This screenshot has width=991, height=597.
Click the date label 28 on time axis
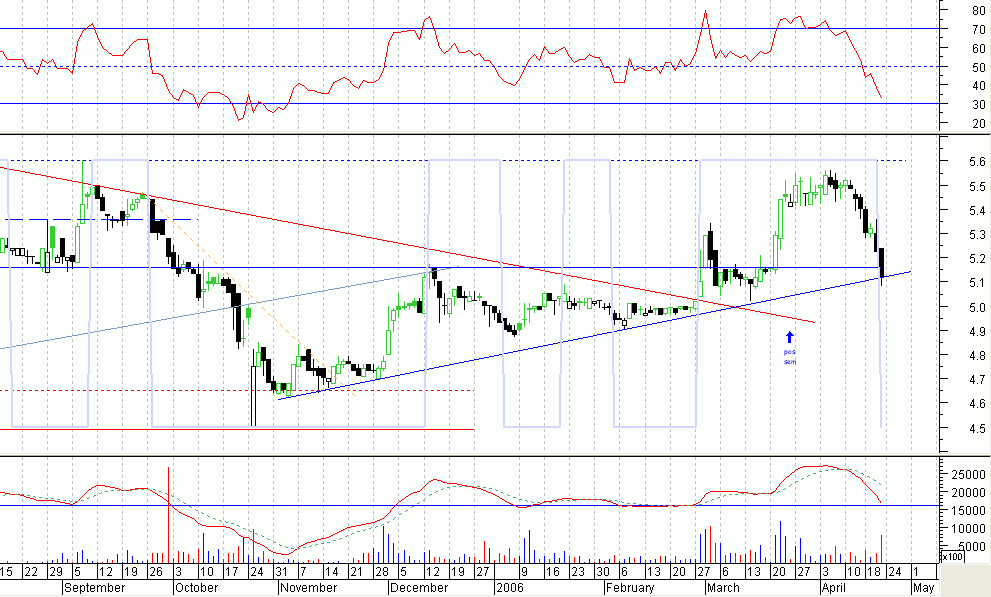click(x=382, y=572)
